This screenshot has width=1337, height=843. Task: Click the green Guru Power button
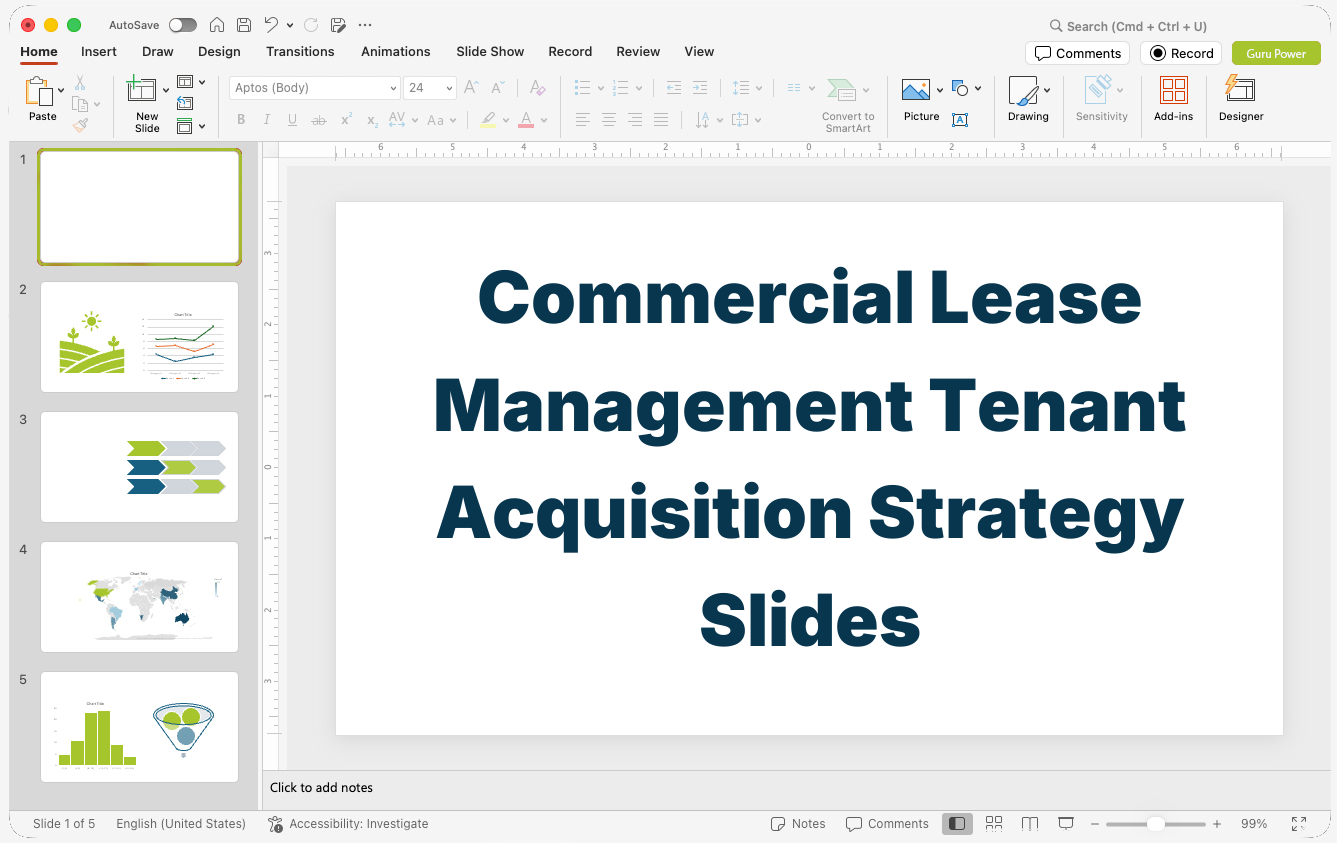(x=1276, y=53)
